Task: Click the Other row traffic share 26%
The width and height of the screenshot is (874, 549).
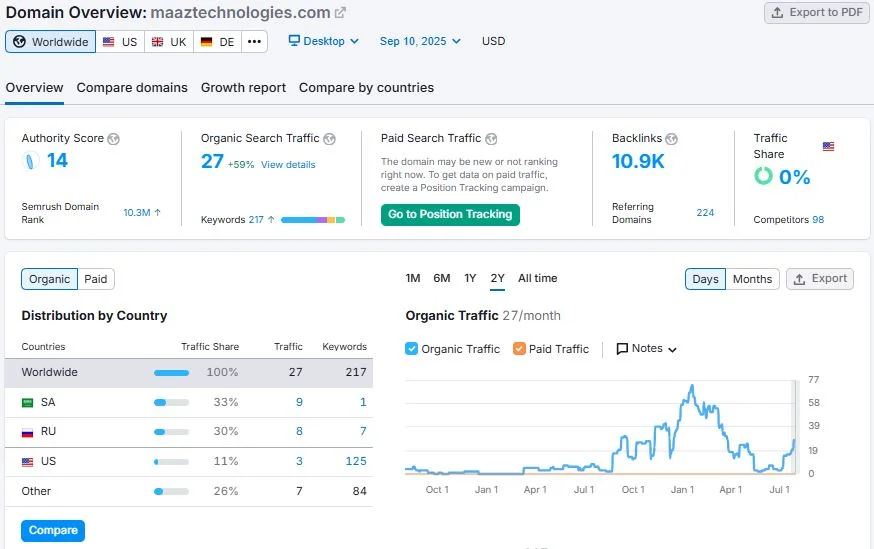Action: pyautogui.click(x=226, y=492)
